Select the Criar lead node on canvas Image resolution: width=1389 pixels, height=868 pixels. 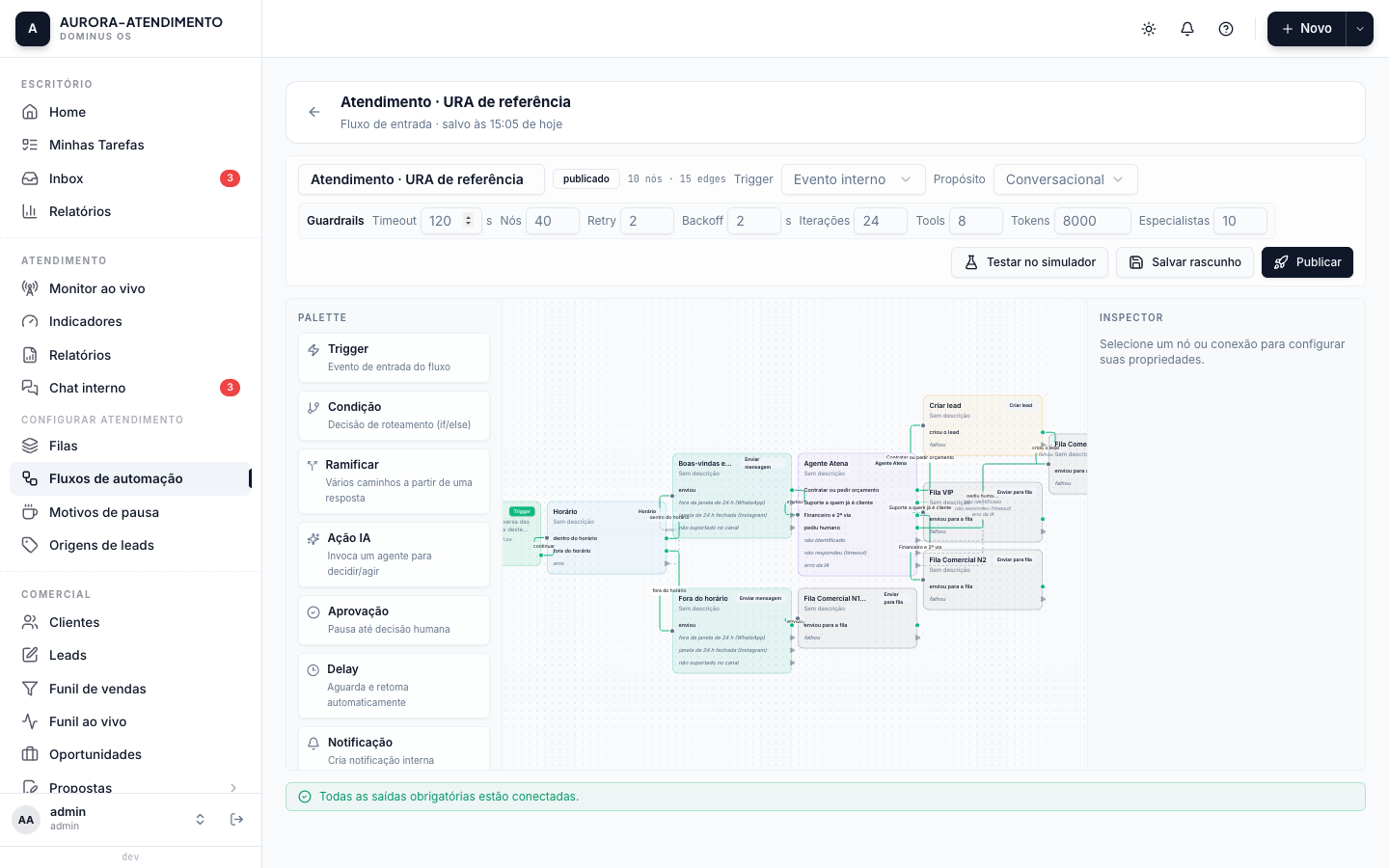pos(983,425)
